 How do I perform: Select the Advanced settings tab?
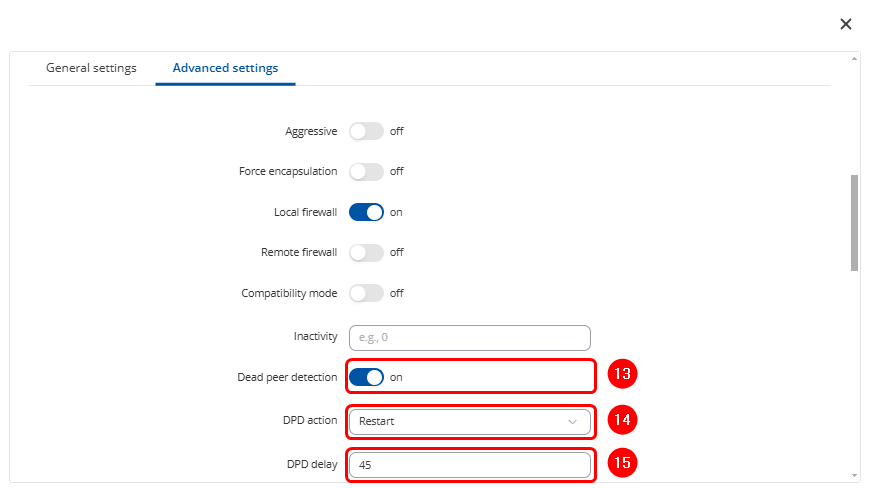click(225, 68)
